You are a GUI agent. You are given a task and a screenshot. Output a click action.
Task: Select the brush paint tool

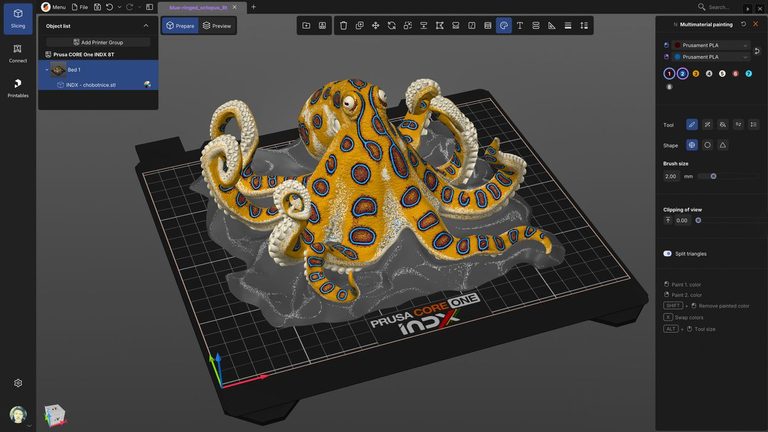tap(692, 124)
